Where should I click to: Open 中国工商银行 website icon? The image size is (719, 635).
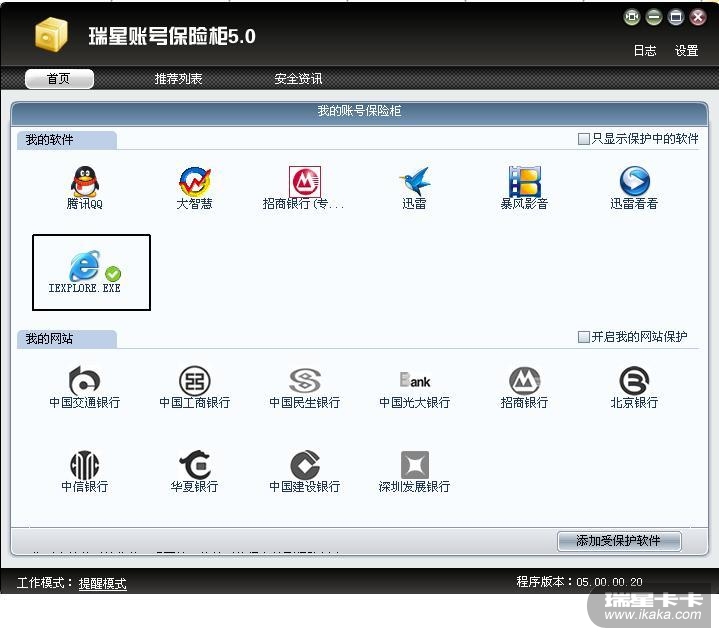pyautogui.click(x=194, y=381)
